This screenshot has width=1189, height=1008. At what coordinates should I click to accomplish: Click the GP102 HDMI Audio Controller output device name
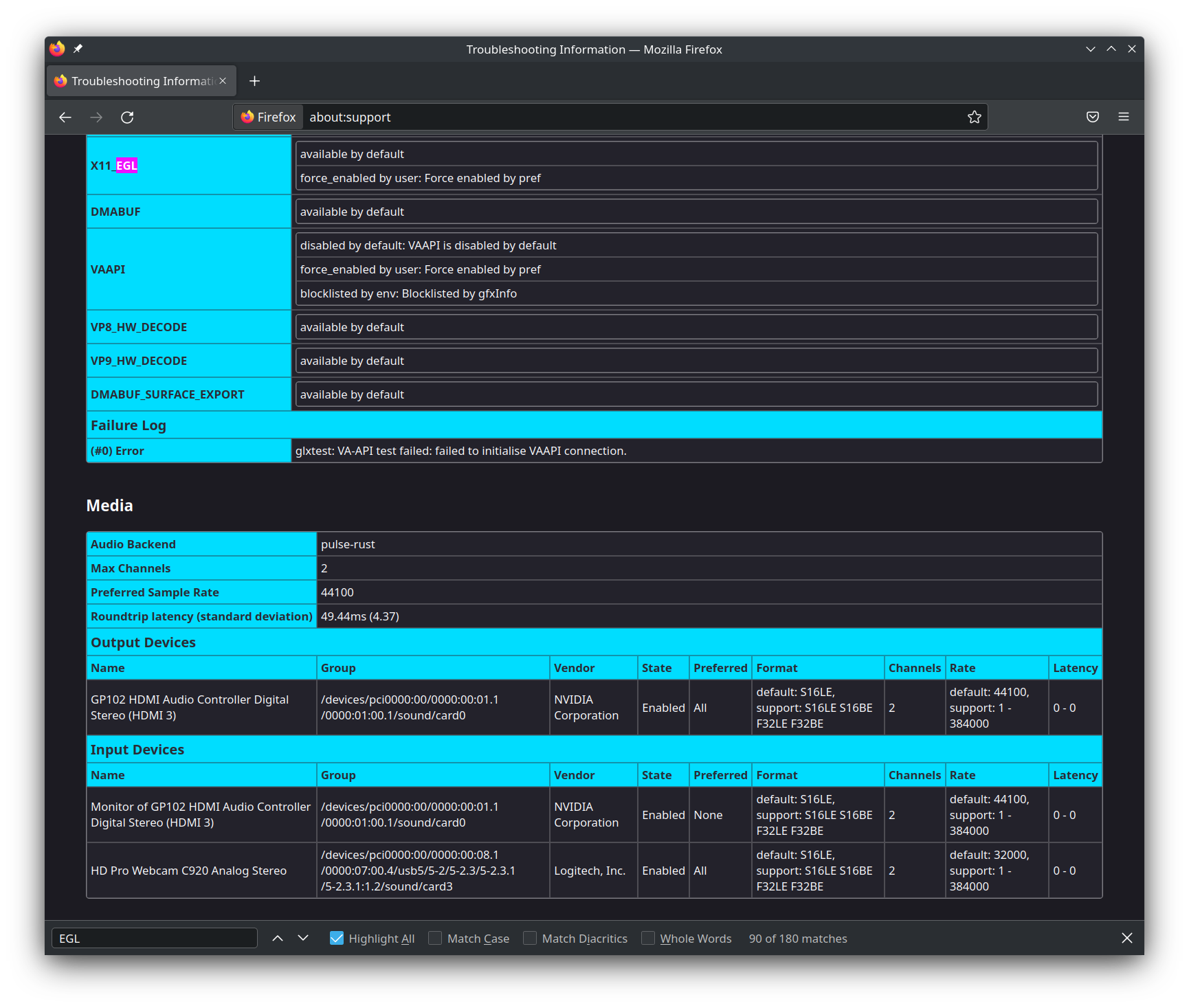(x=190, y=708)
